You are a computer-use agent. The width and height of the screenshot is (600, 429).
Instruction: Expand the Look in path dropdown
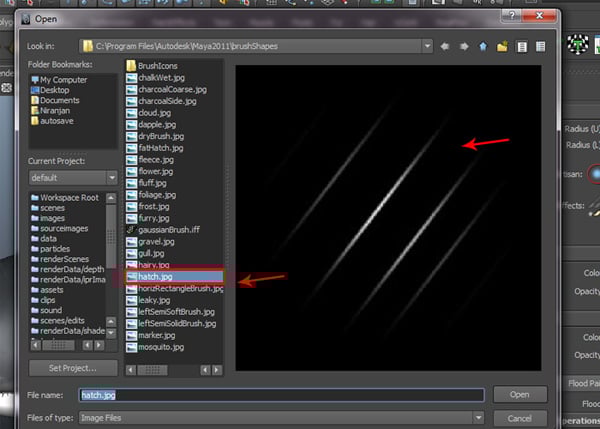coord(427,46)
